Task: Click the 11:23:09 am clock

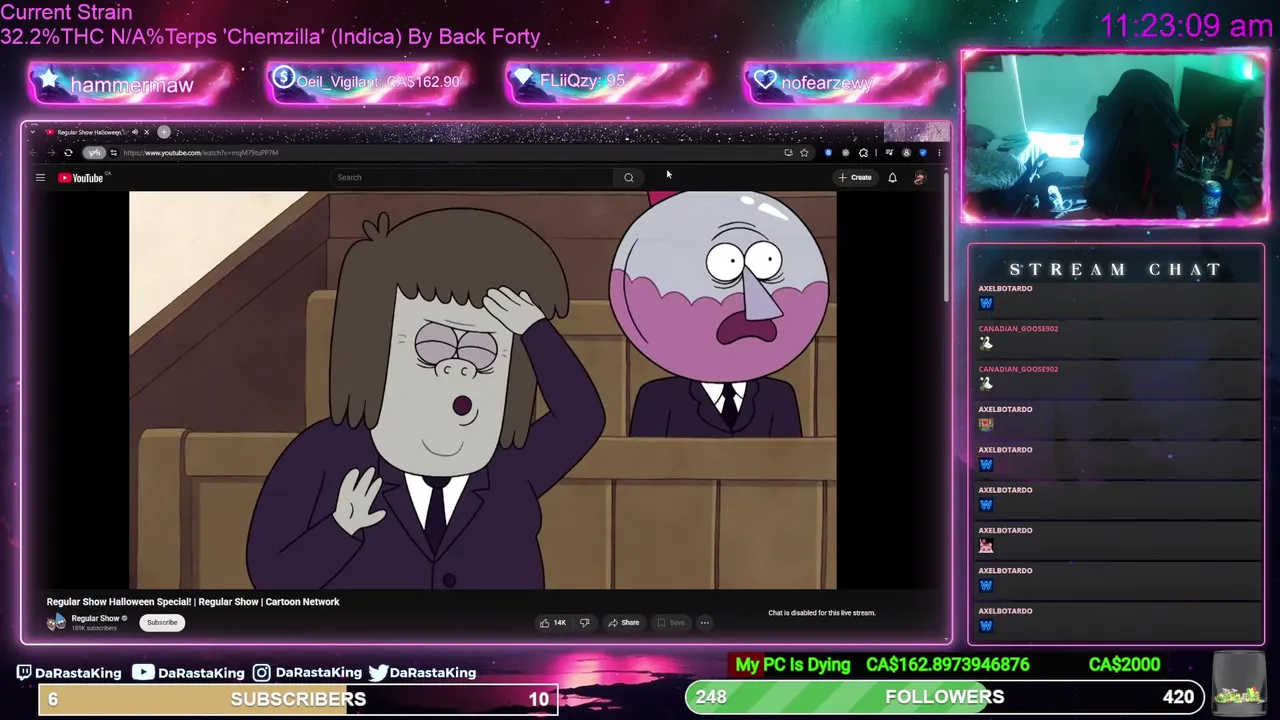Action: click(1186, 26)
